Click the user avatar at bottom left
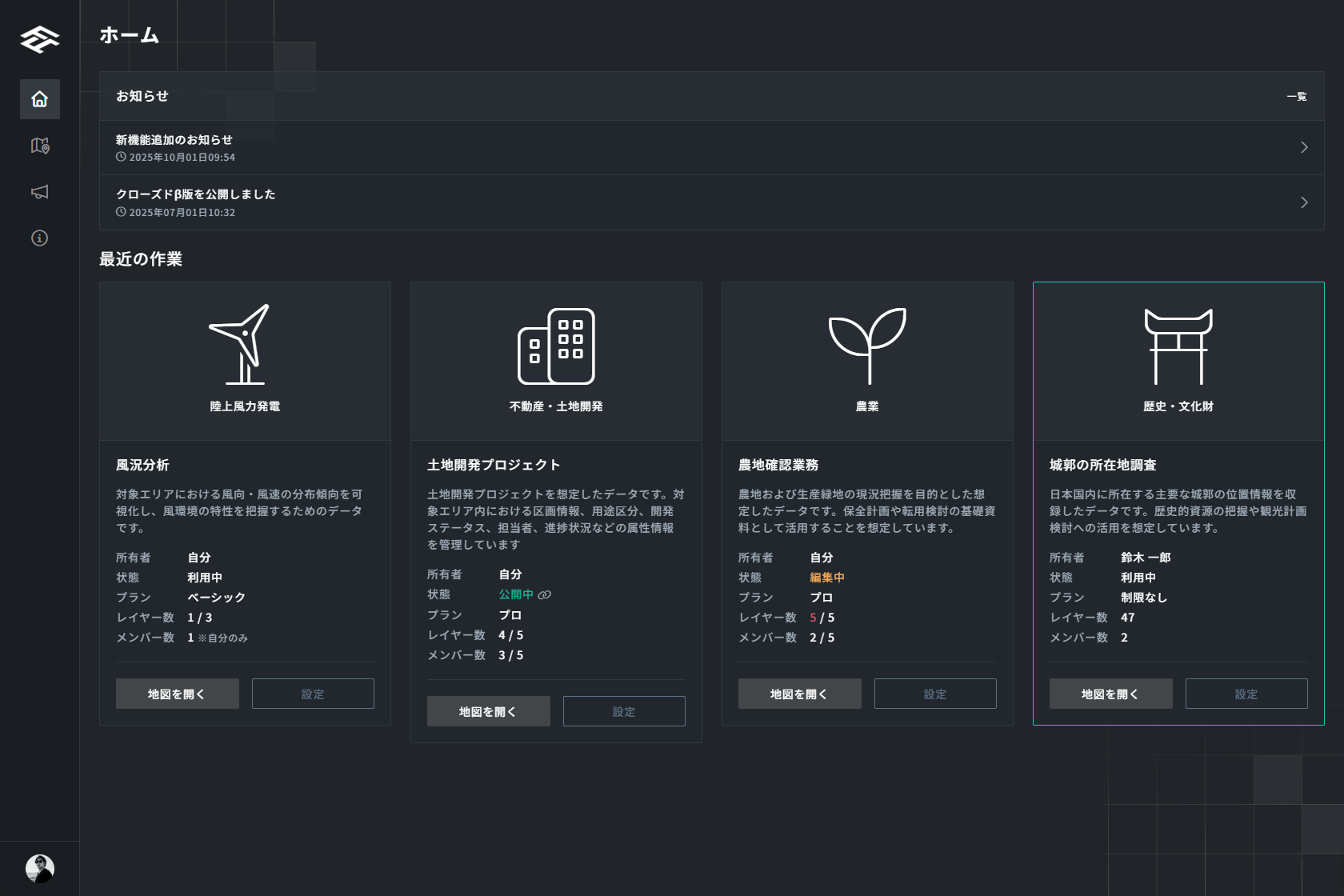 tap(39, 868)
